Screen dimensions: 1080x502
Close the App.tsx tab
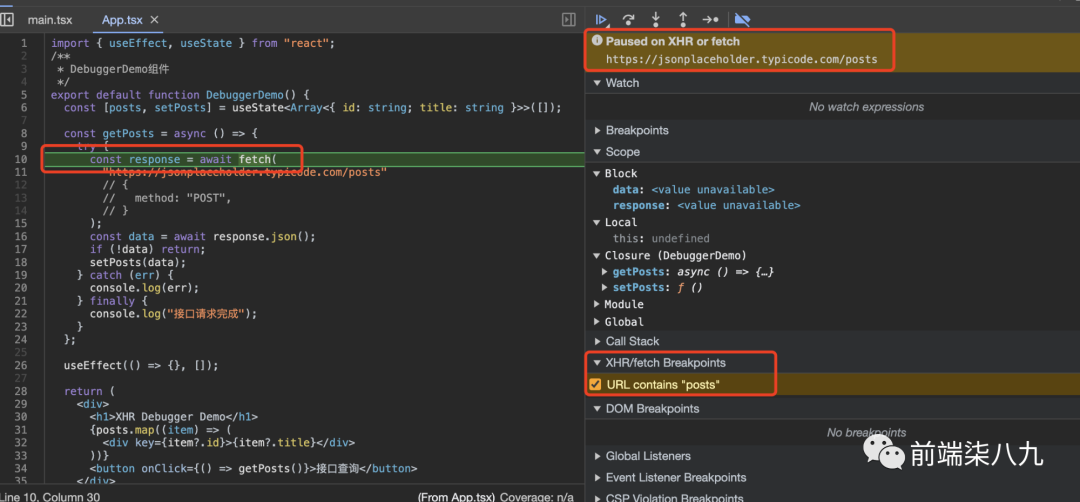pyautogui.click(x=154, y=20)
